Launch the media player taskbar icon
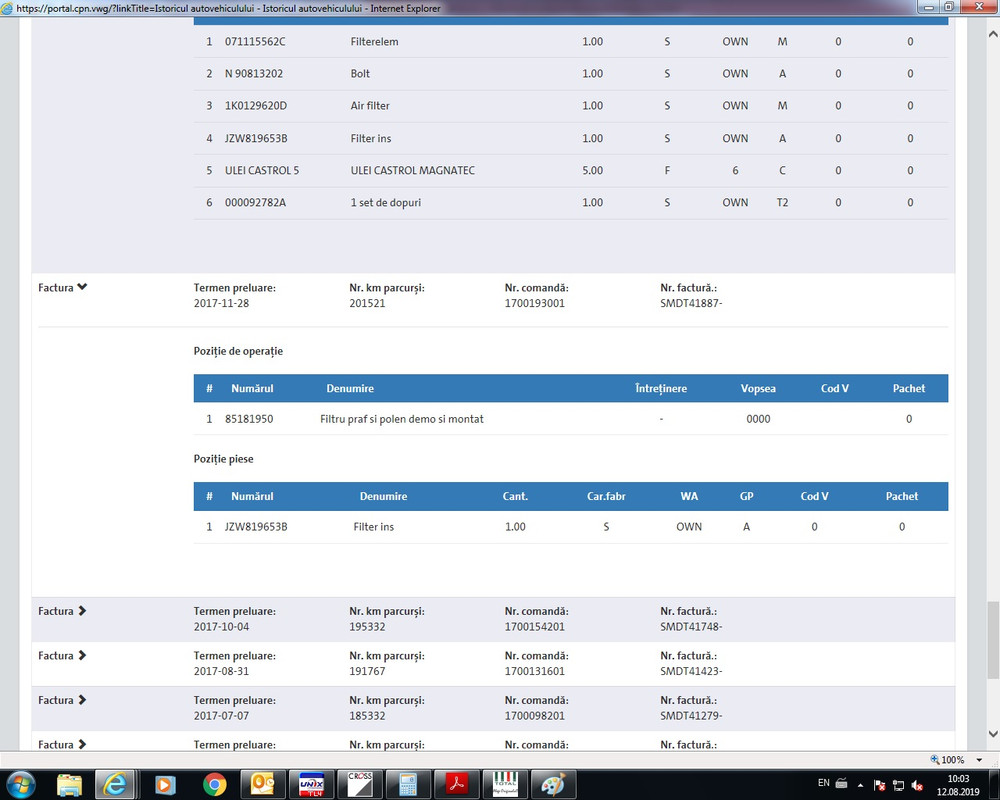Image resolution: width=1000 pixels, height=800 pixels. (165, 784)
